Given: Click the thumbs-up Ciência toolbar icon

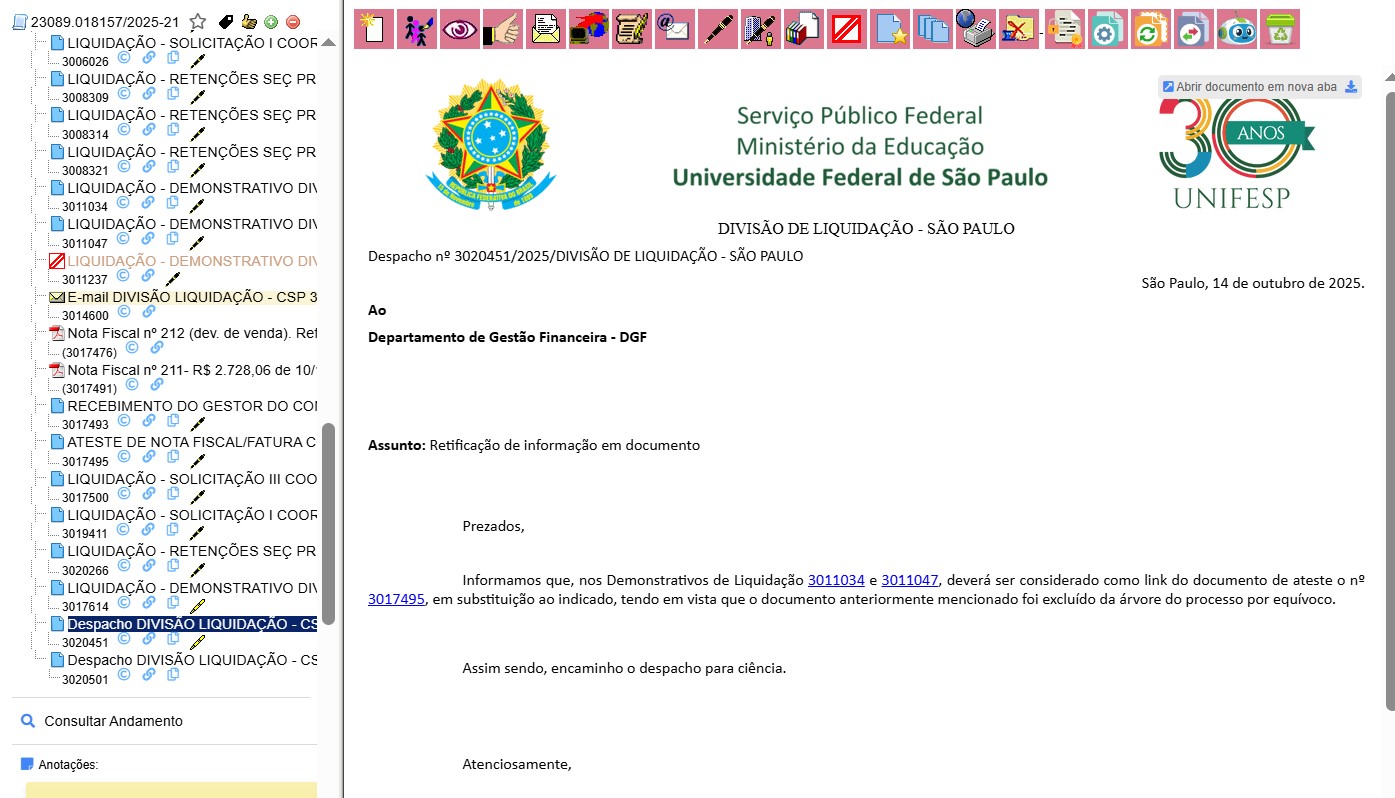Looking at the screenshot, I should (x=503, y=29).
